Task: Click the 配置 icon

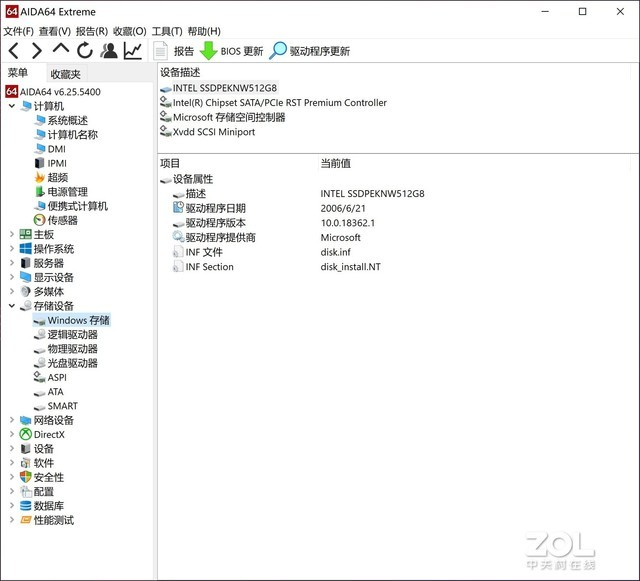Action: click(x=26, y=492)
